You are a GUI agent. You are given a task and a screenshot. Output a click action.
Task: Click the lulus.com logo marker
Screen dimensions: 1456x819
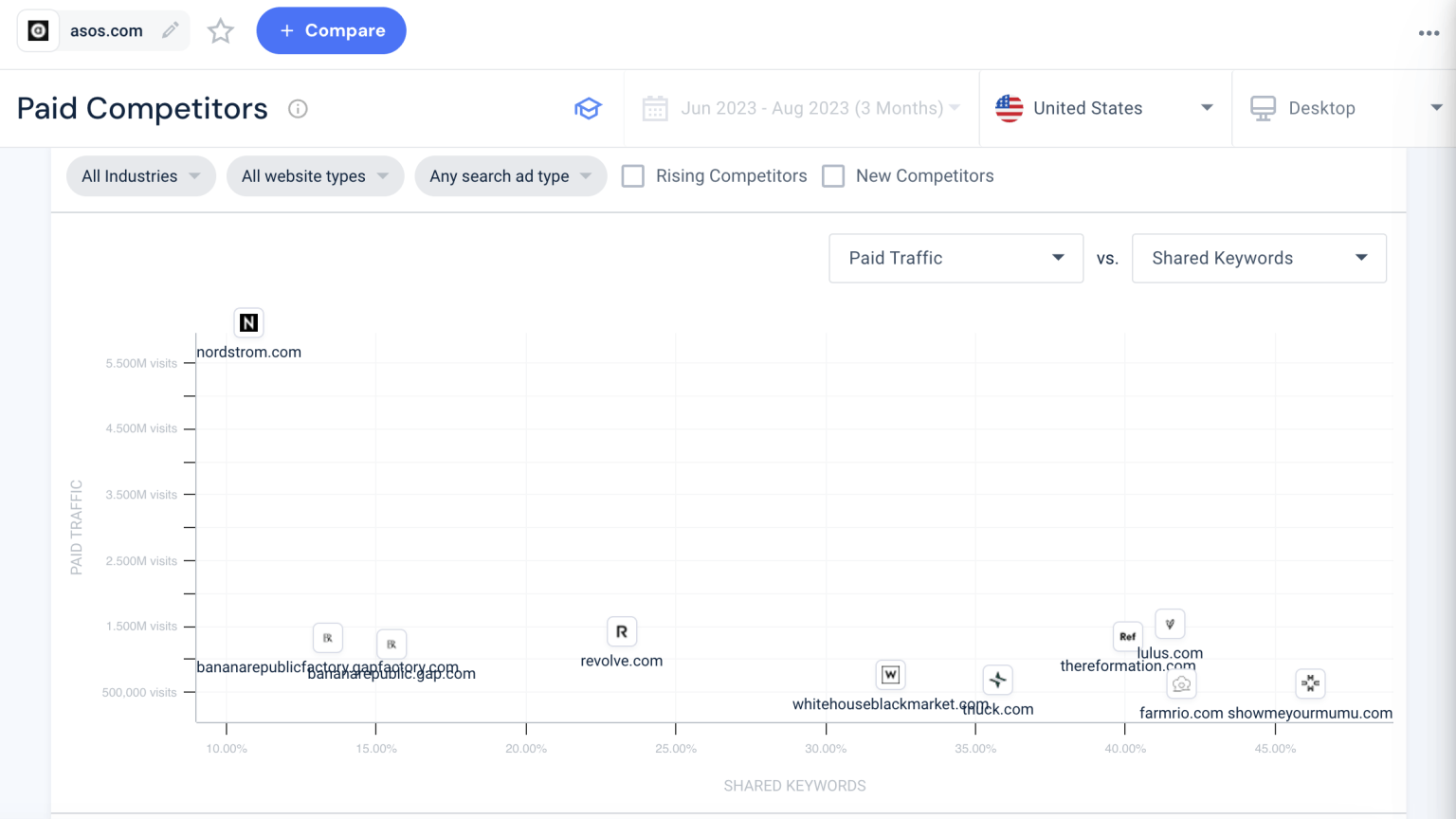pos(1170,624)
